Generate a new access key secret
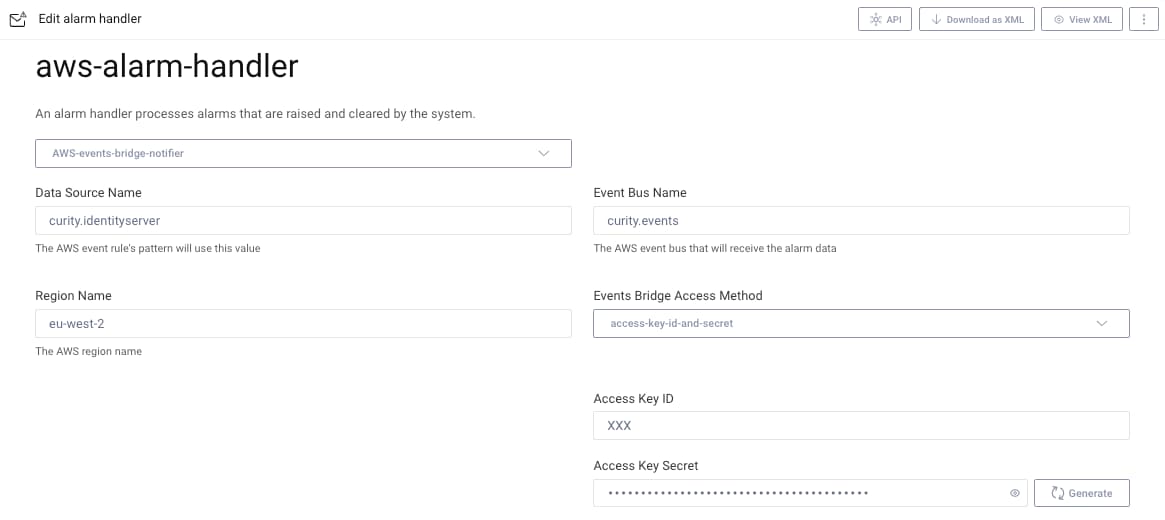The width and height of the screenshot is (1165, 520). 1081,493
